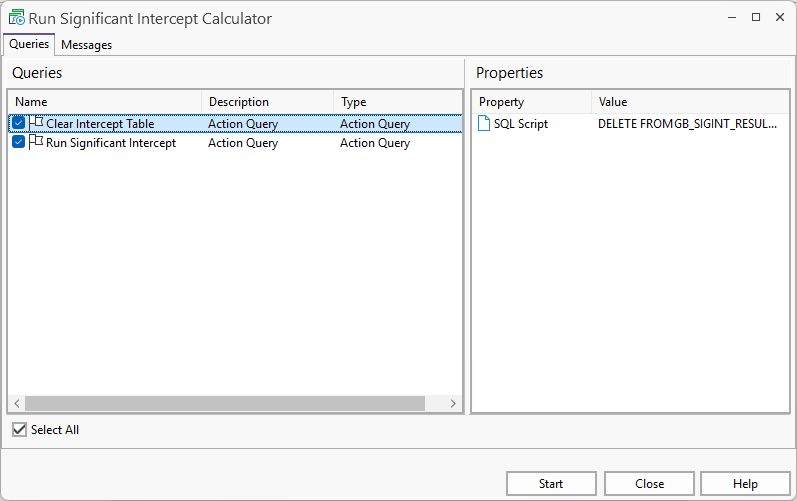797x501 pixels.
Task: Click the left scroll arrow in queries list
Action: tap(16, 404)
